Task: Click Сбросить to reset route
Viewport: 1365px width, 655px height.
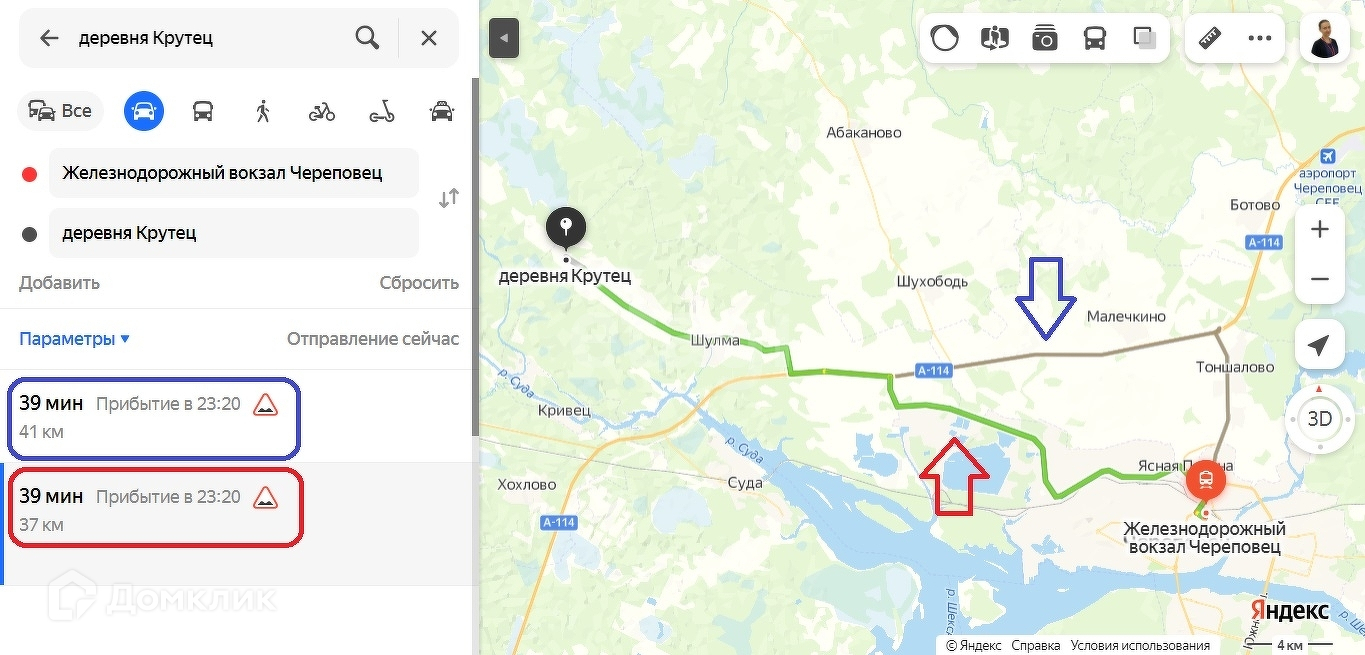Action: [x=419, y=283]
